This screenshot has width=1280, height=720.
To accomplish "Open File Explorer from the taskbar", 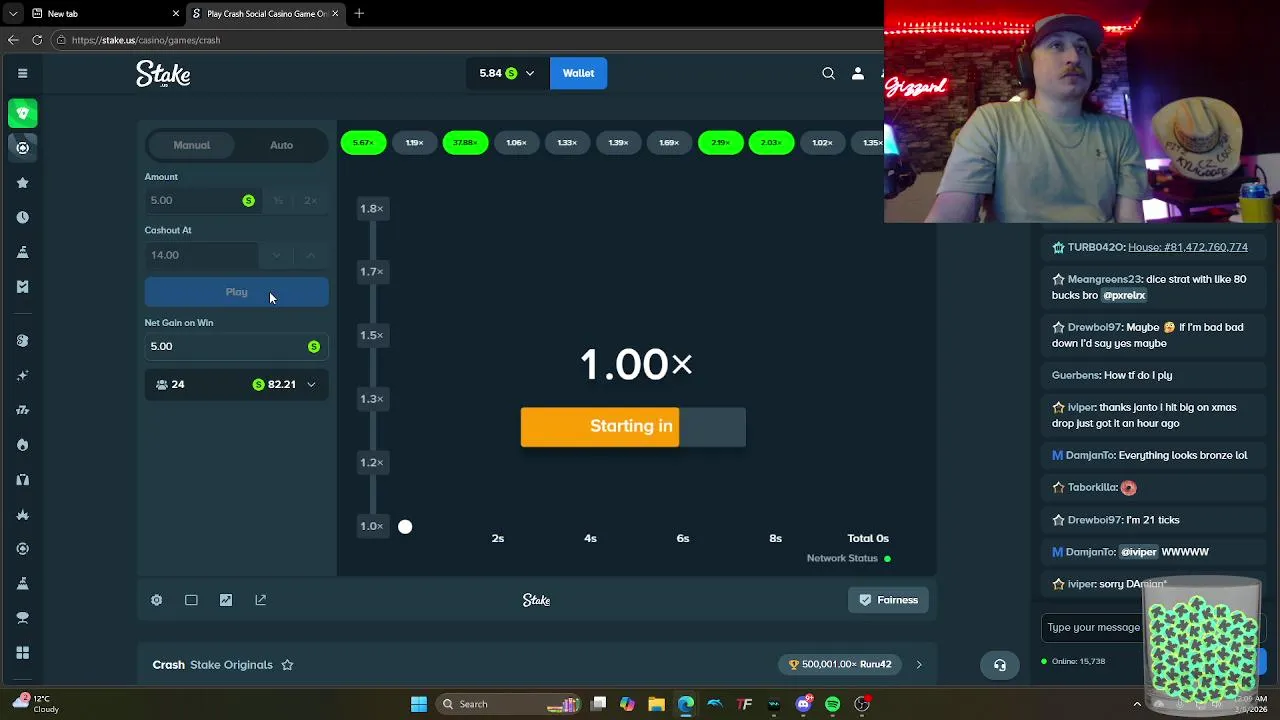I will tap(656, 704).
